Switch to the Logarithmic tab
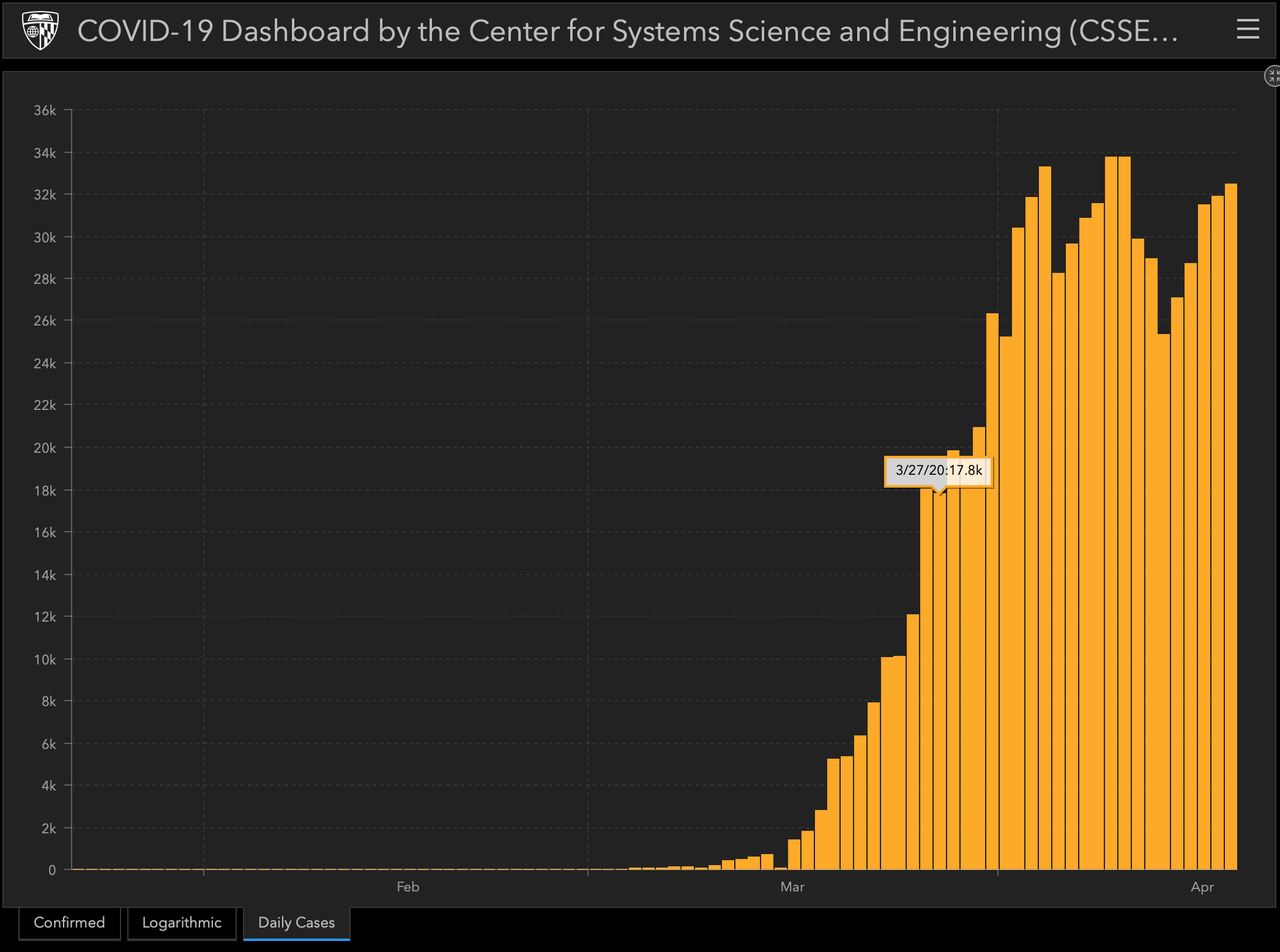The image size is (1280, 952). click(x=182, y=923)
